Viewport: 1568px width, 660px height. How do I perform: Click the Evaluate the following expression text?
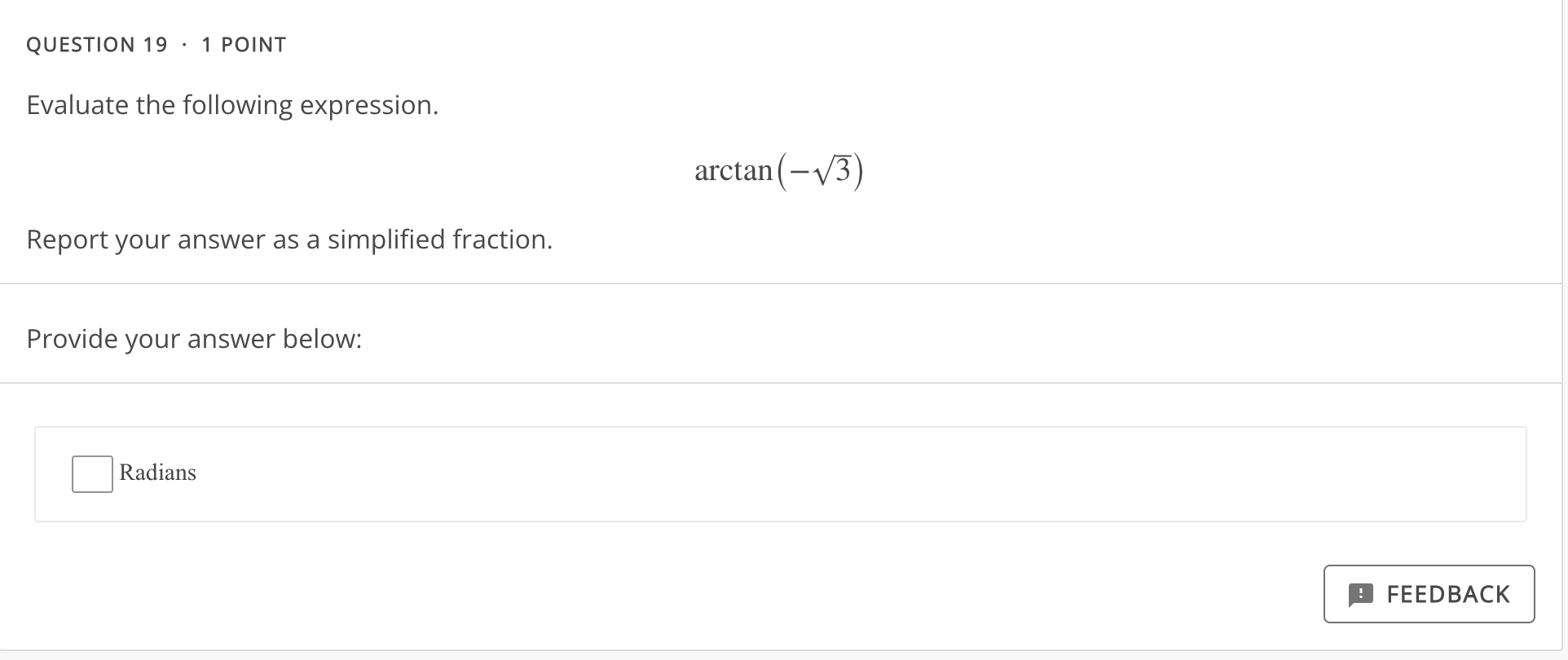231,104
